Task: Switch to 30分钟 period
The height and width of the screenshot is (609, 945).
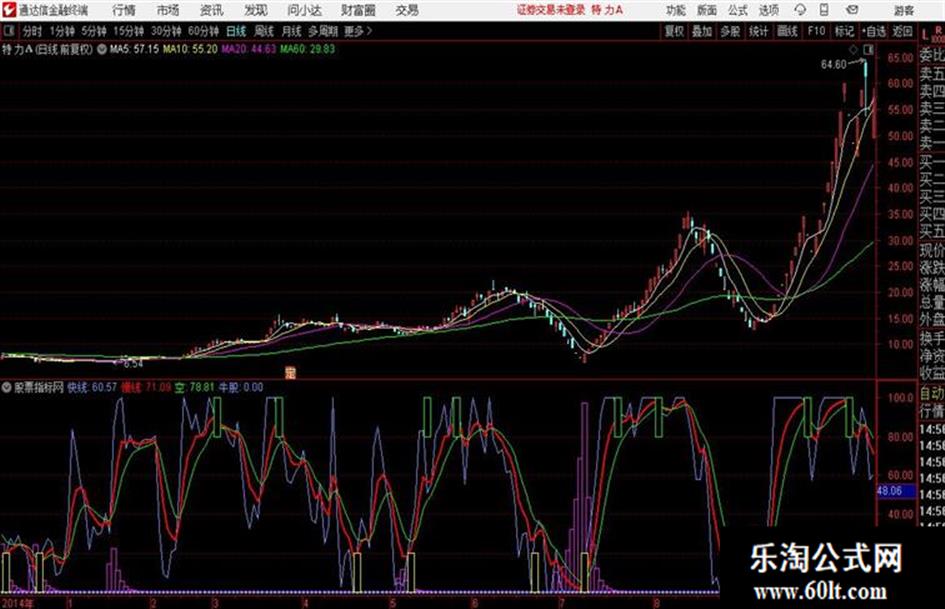Action: (166, 31)
